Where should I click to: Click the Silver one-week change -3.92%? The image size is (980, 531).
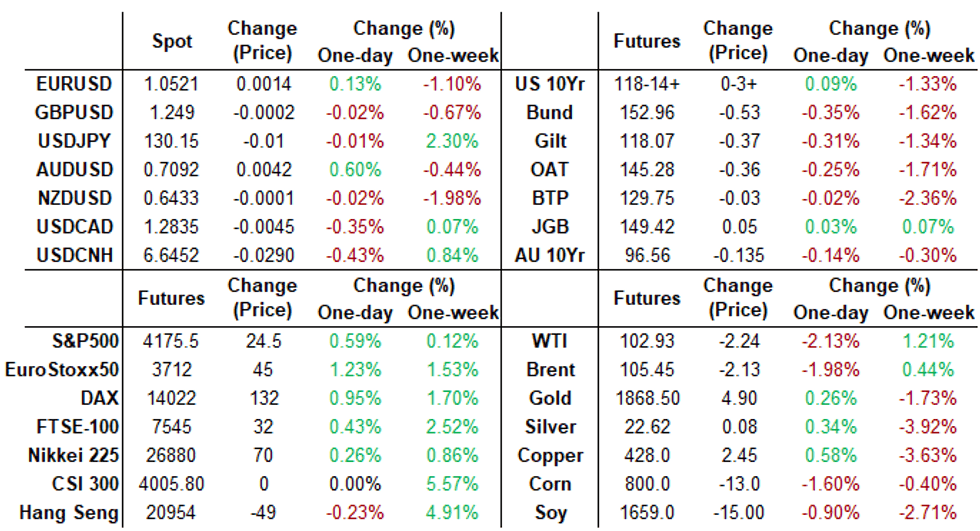pyautogui.click(x=929, y=427)
